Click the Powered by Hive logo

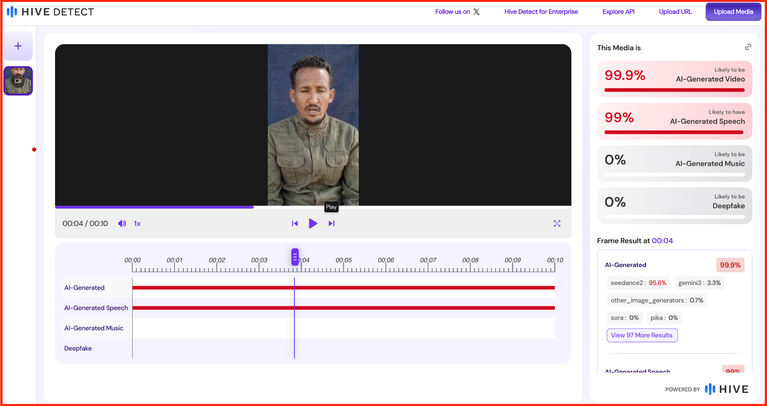coord(706,389)
